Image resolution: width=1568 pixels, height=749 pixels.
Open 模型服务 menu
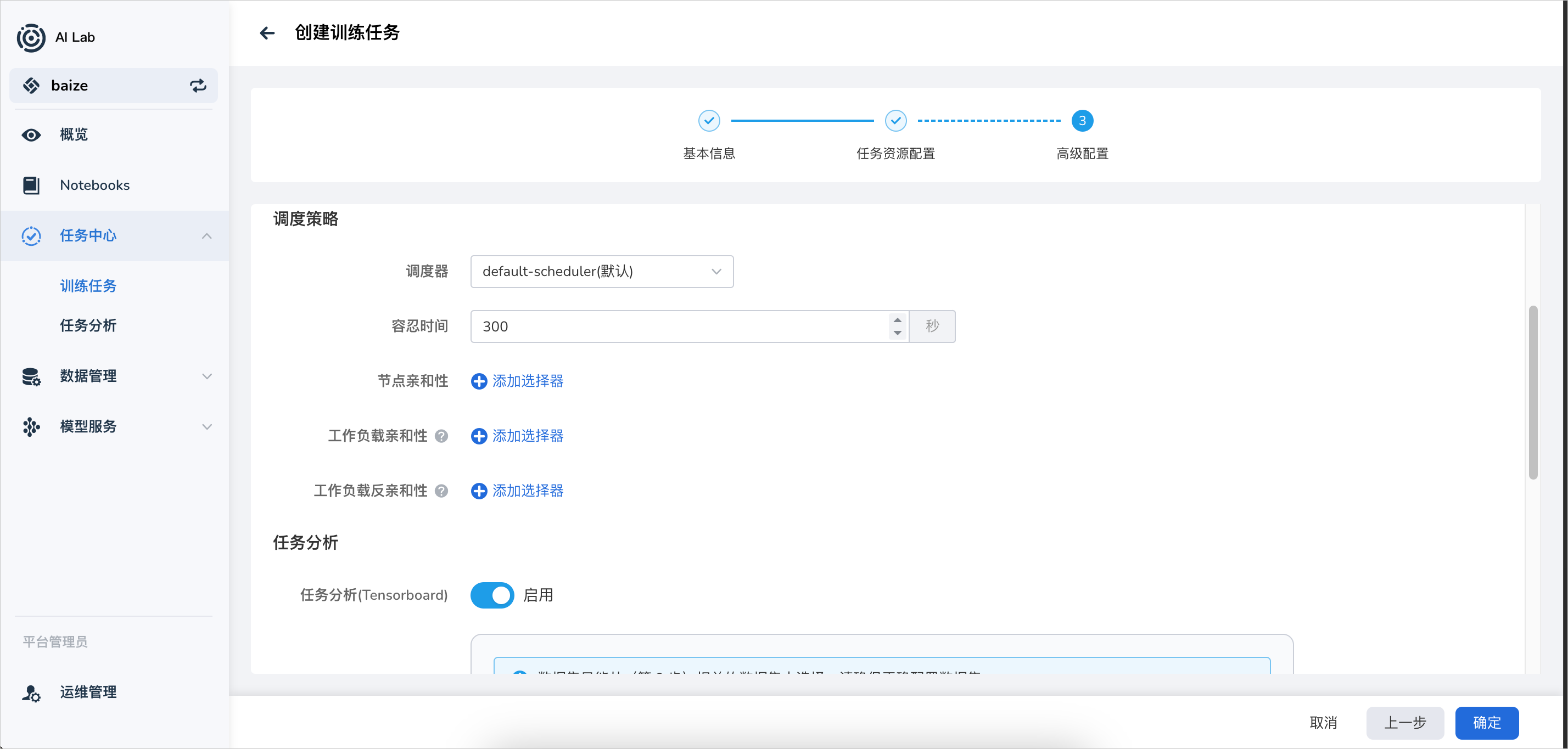tap(114, 426)
